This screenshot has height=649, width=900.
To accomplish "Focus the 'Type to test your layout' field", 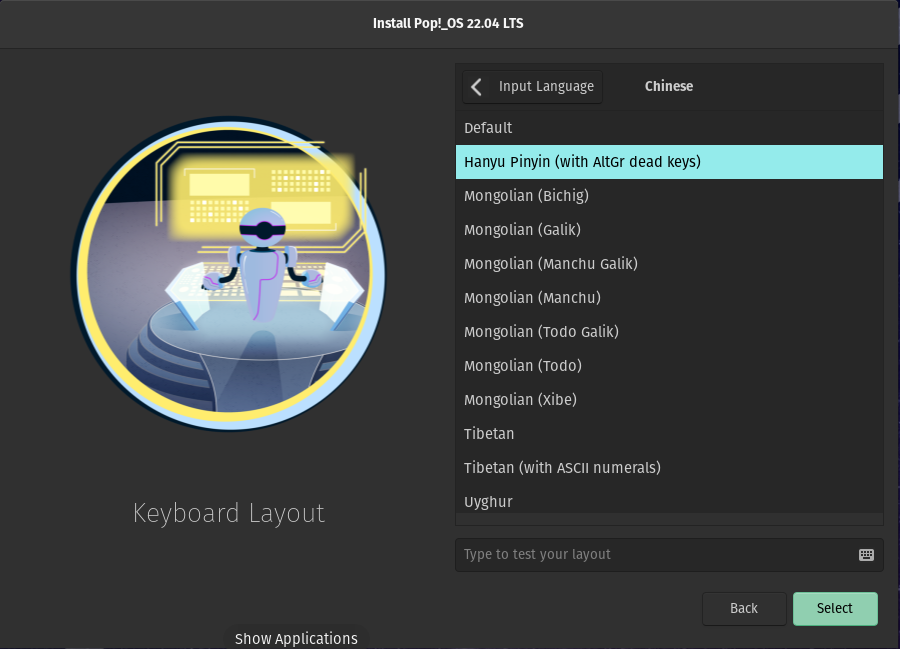I will point(669,555).
